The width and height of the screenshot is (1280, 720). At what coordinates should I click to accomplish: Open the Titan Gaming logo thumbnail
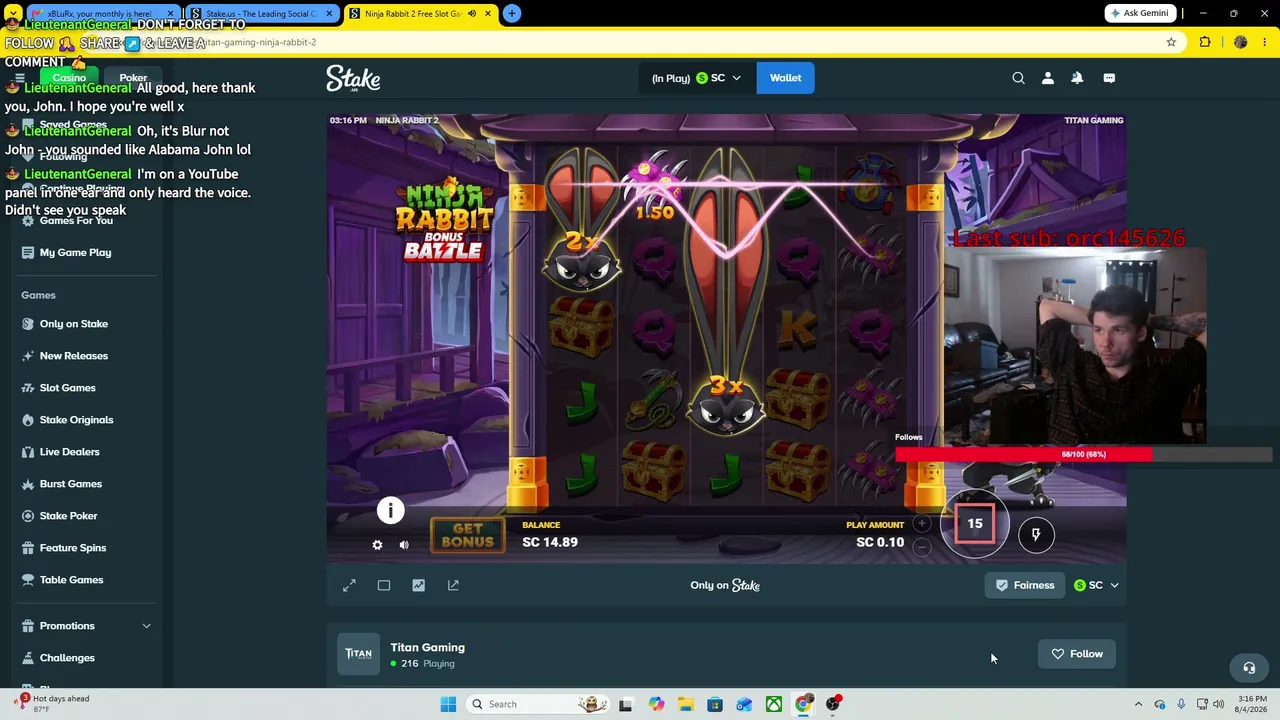tap(358, 654)
